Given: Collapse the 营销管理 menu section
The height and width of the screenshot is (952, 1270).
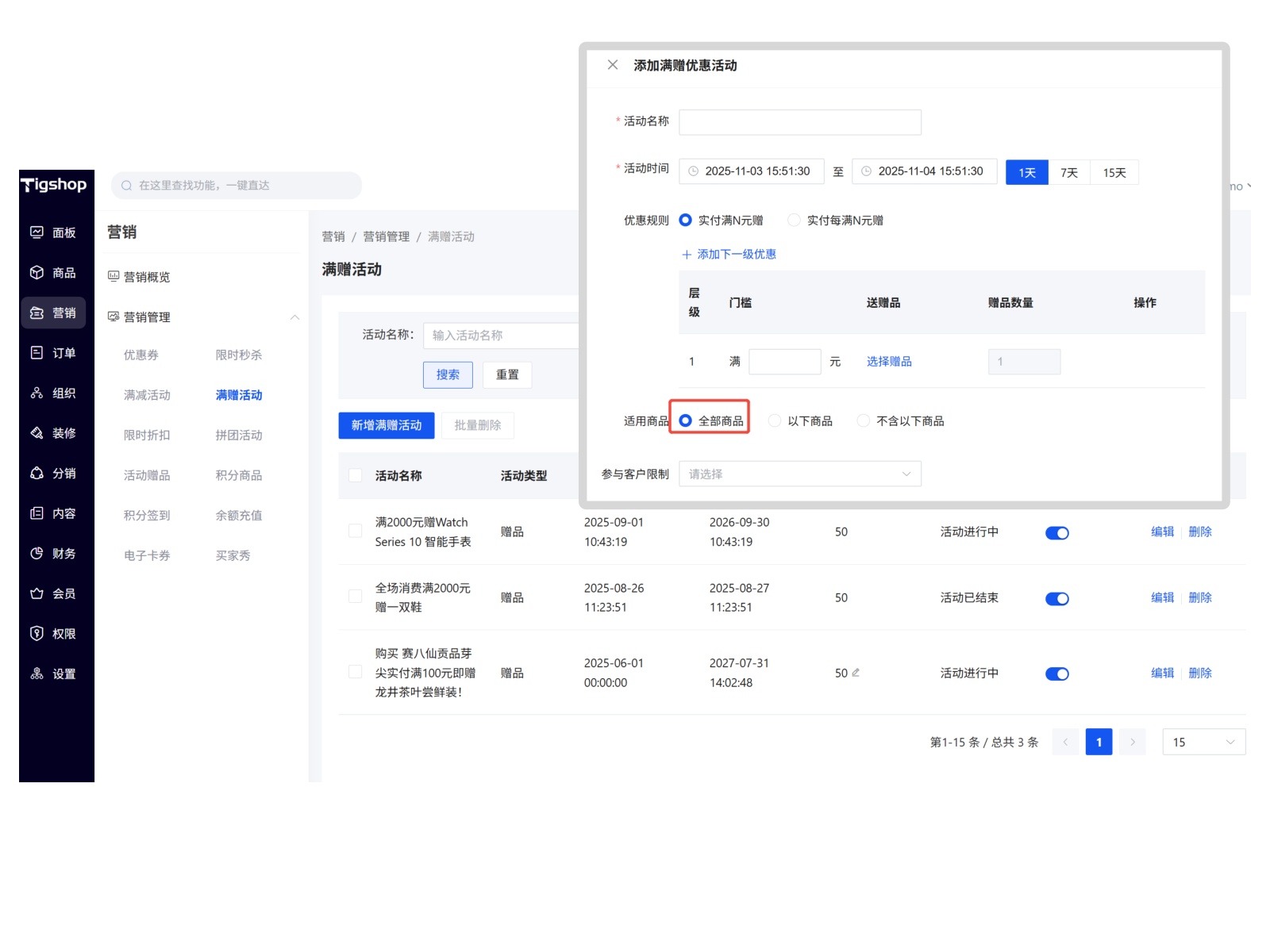Looking at the screenshot, I should [x=294, y=317].
